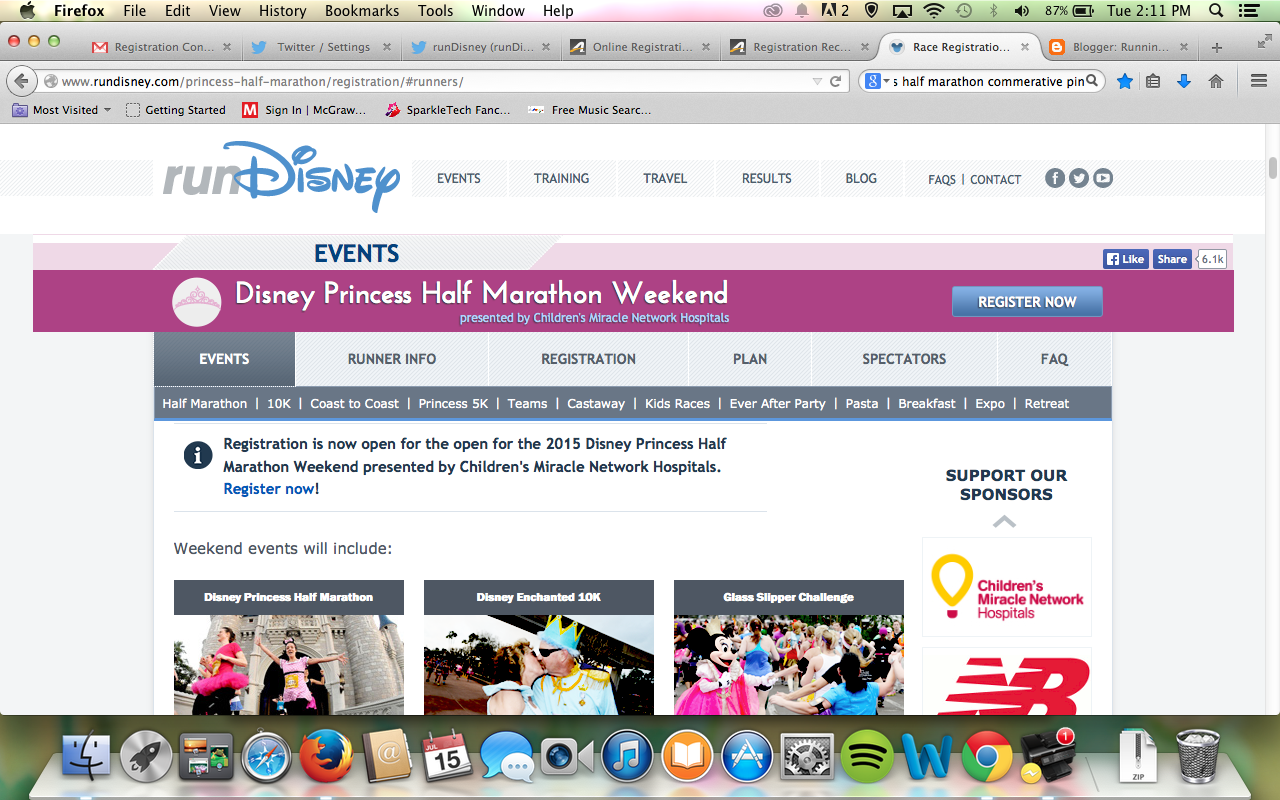This screenshot has width=1280, height=800.
Task: Click the Firefox back arrow button
Action: 21,81
